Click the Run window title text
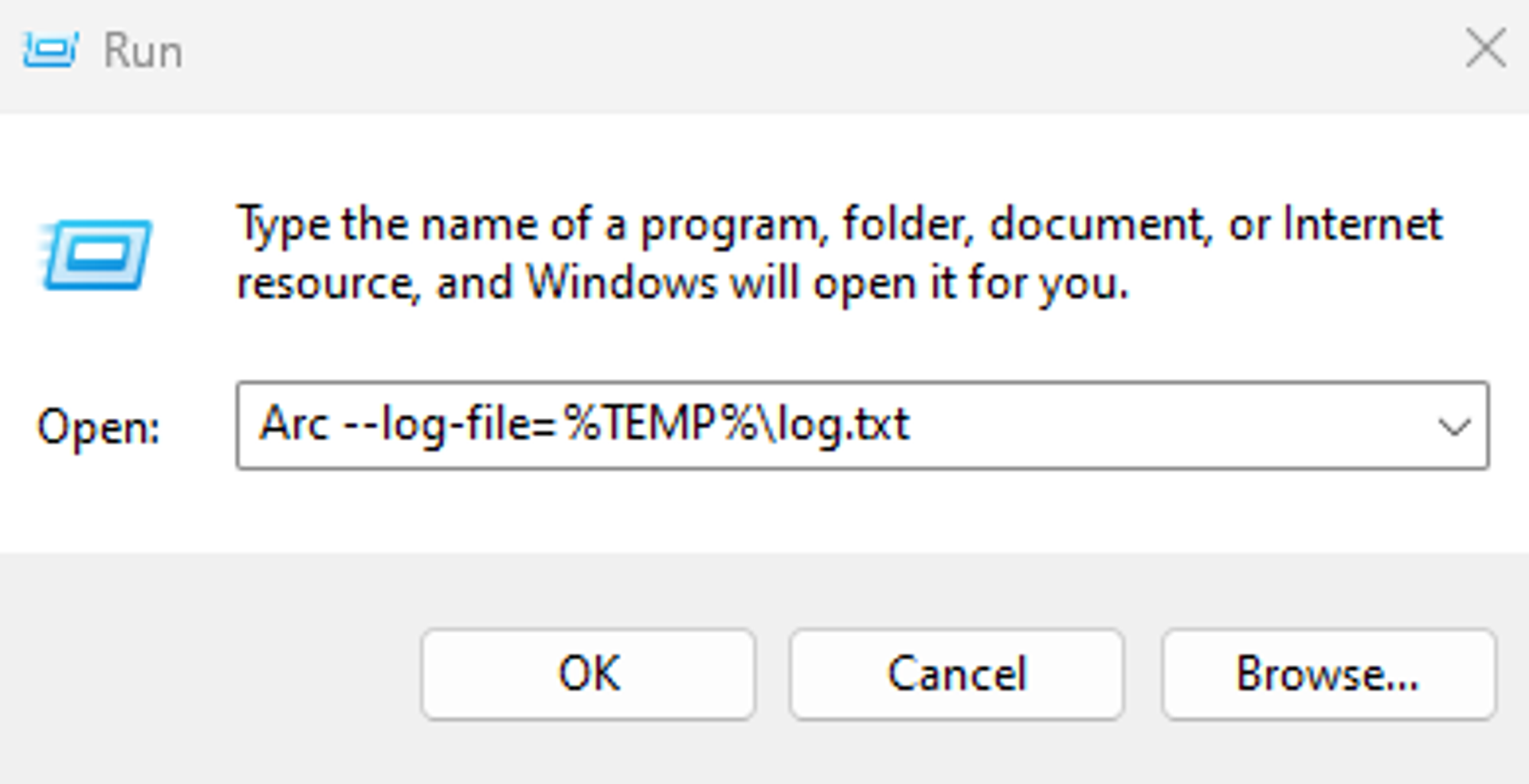Screen dimensions: 1529x784 click(x=143, y=51)
